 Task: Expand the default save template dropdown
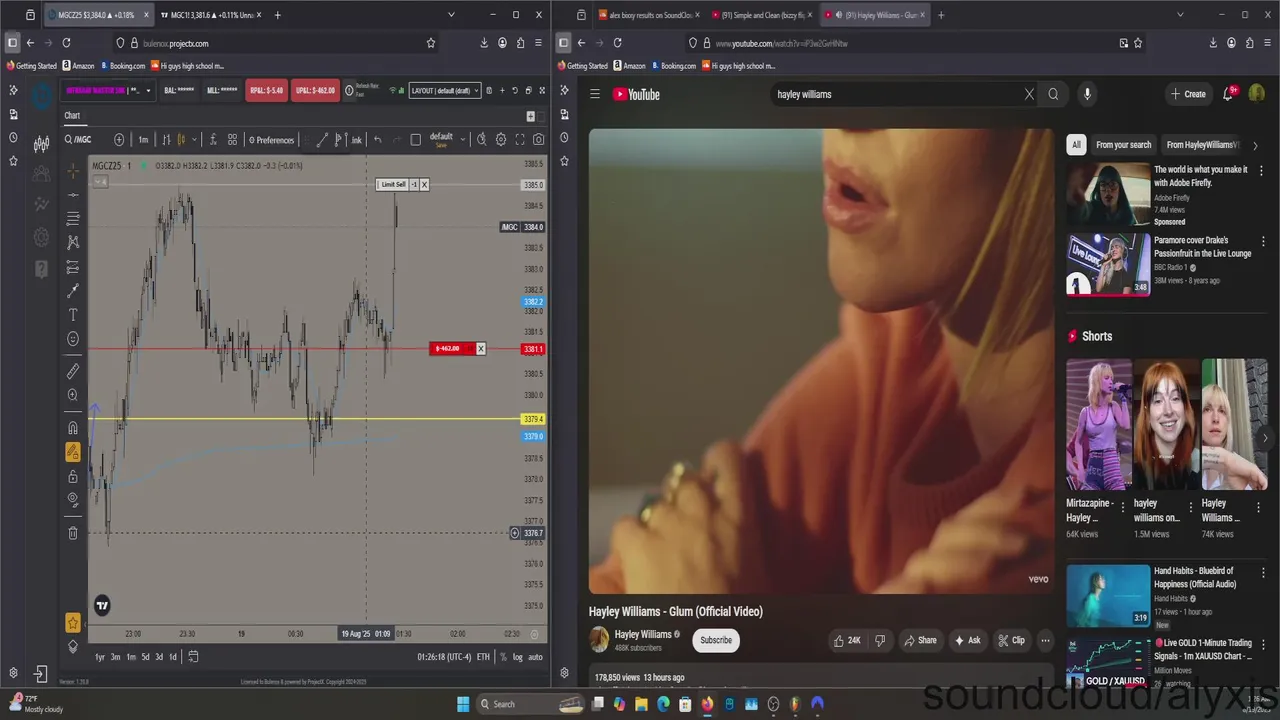(461, 139)
